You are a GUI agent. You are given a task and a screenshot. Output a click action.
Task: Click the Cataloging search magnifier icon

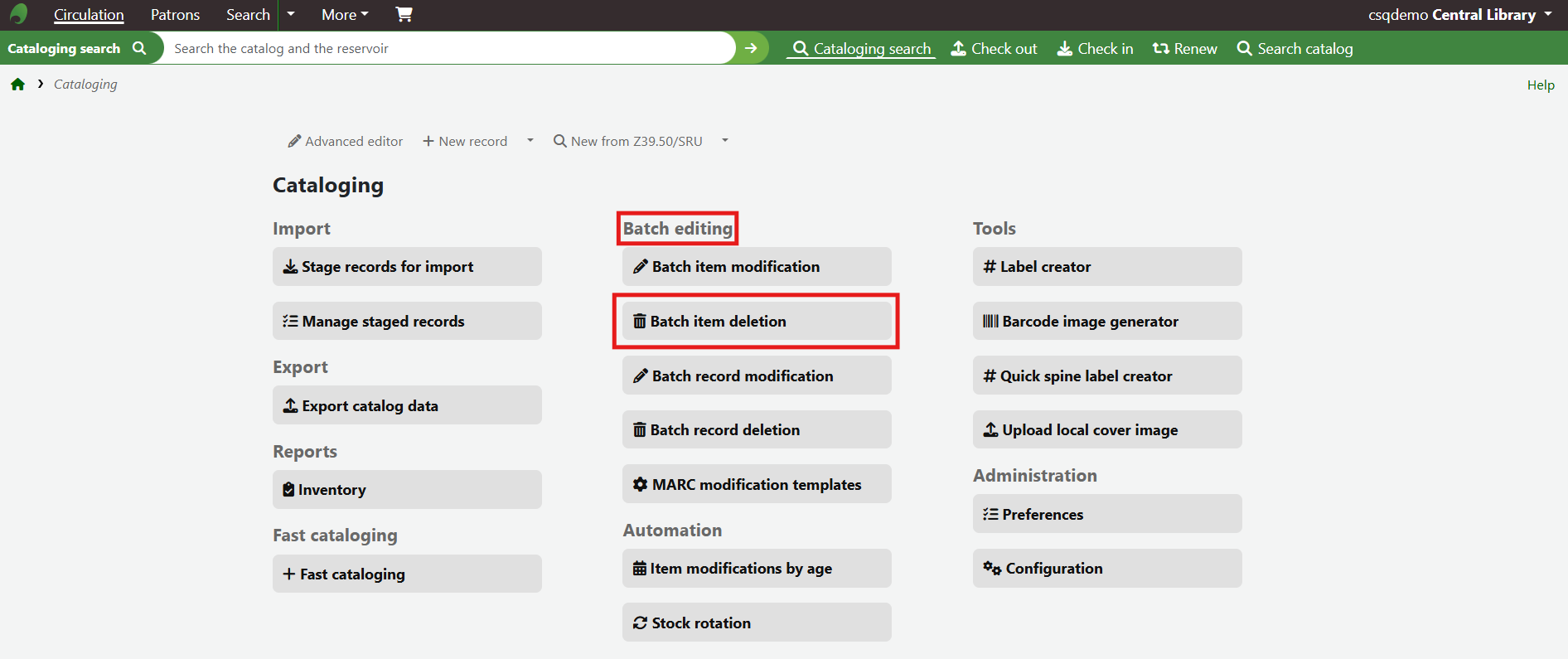[x=139, y=48]
